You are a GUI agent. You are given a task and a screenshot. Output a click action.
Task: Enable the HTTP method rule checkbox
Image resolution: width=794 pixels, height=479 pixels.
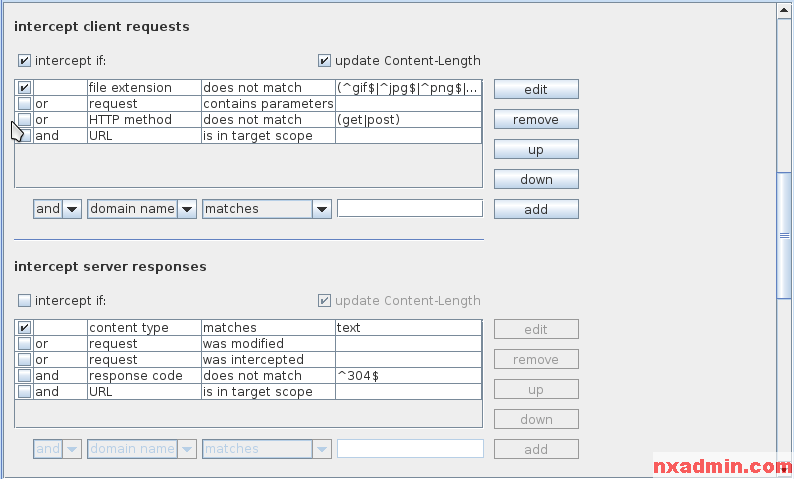click(25, 120)
